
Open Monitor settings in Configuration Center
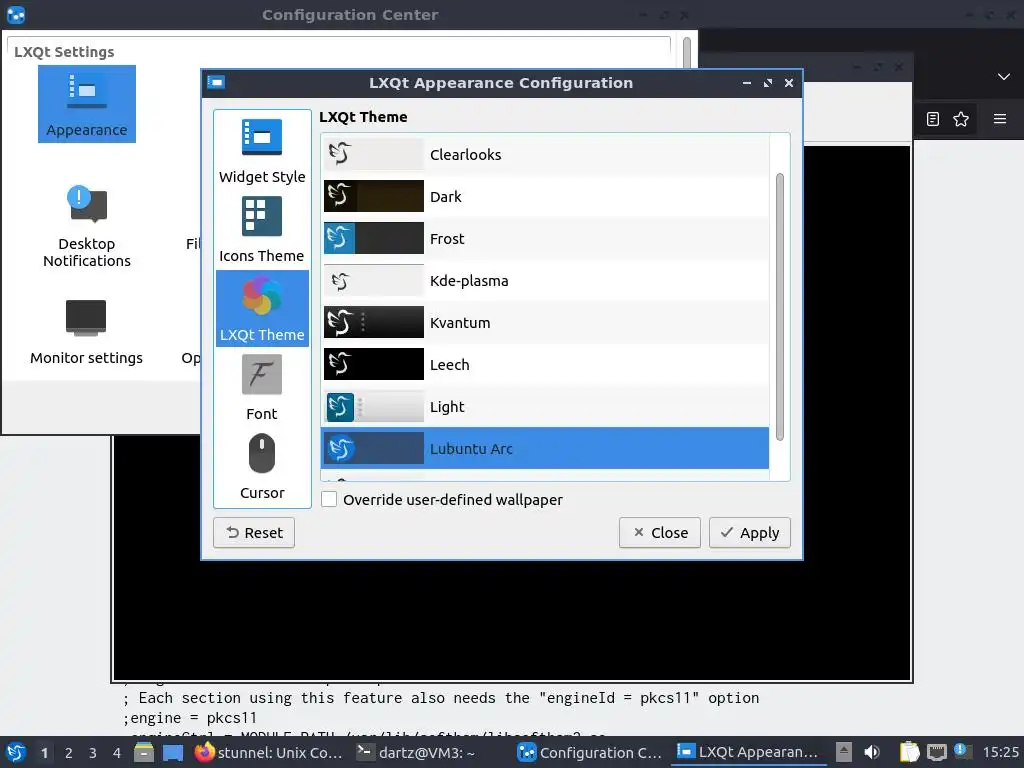[x=86, y=332]
